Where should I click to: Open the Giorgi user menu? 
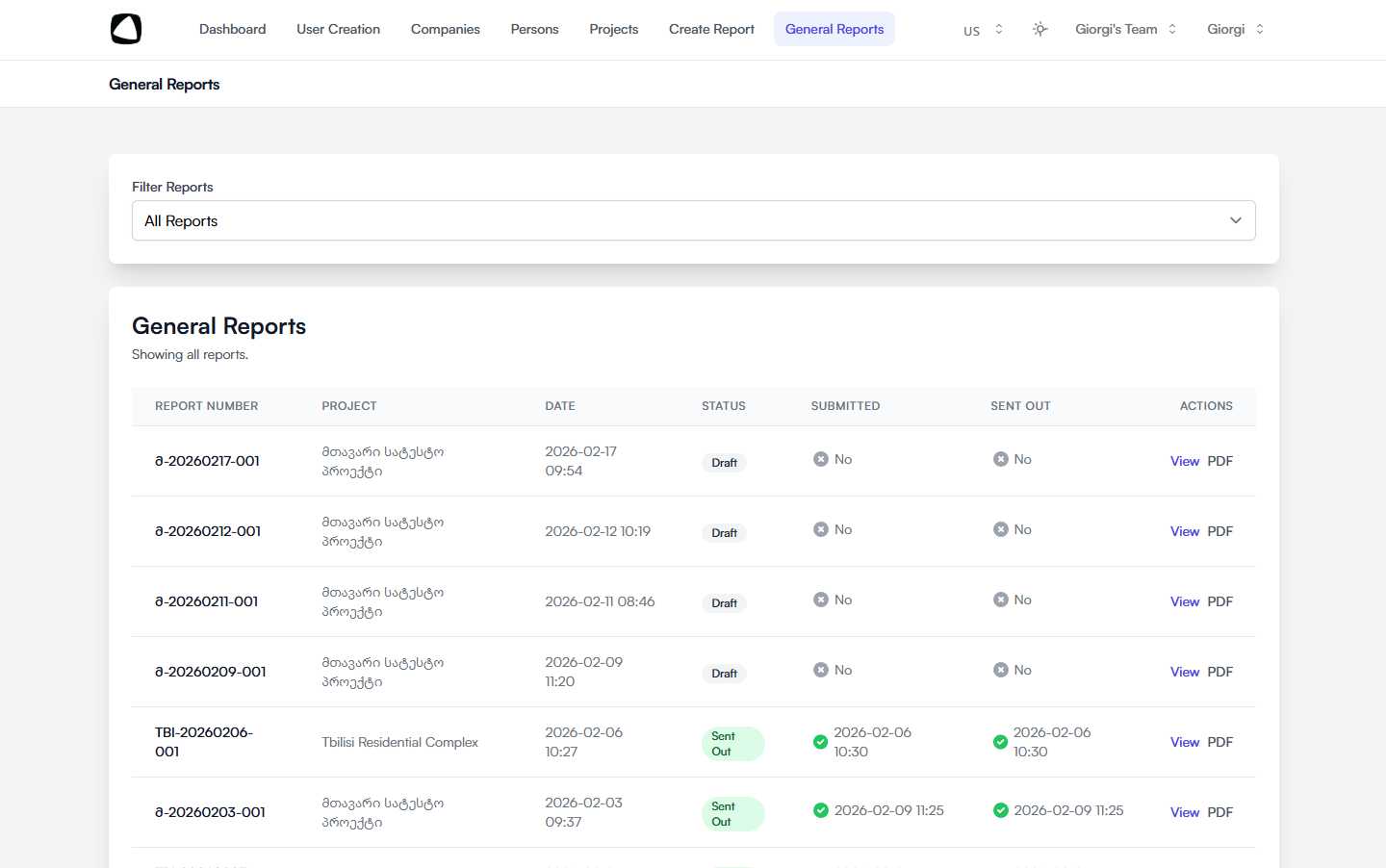[x=1235, y=29]
